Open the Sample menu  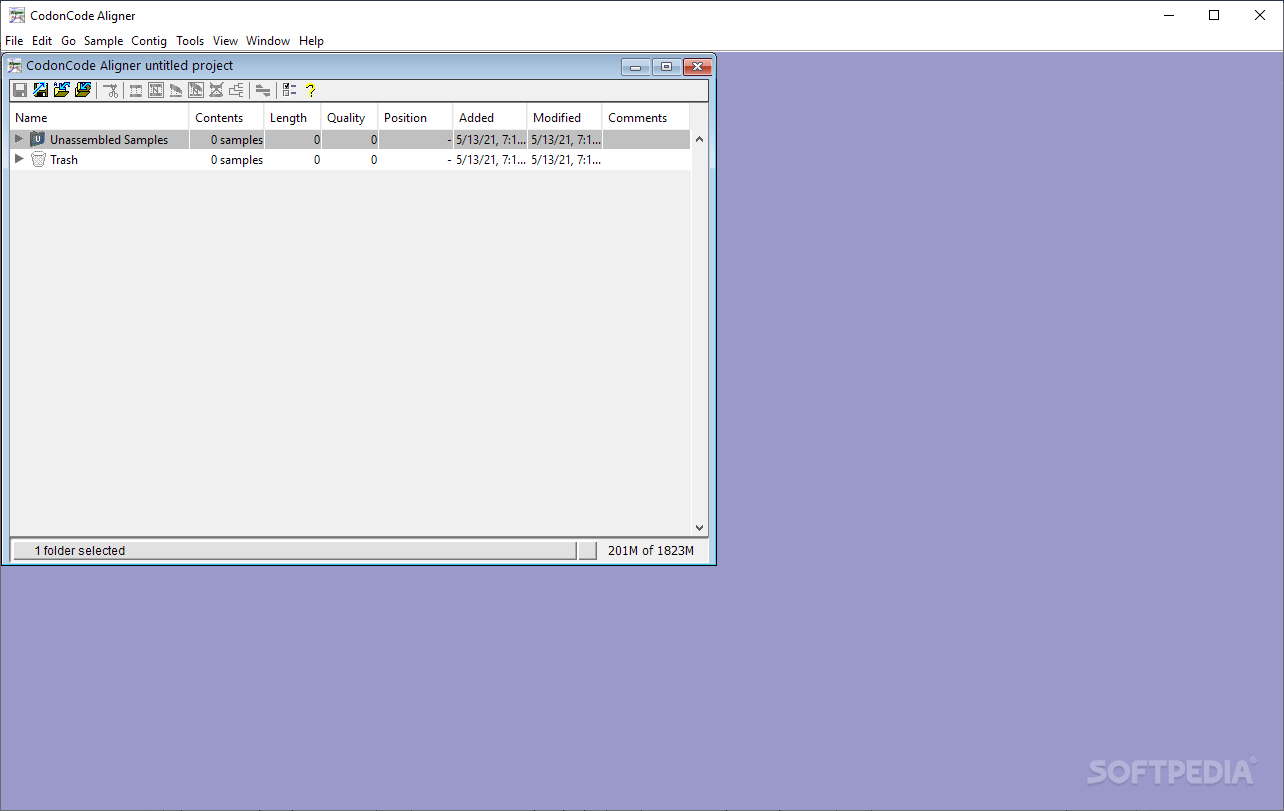[x=103, y=41]
